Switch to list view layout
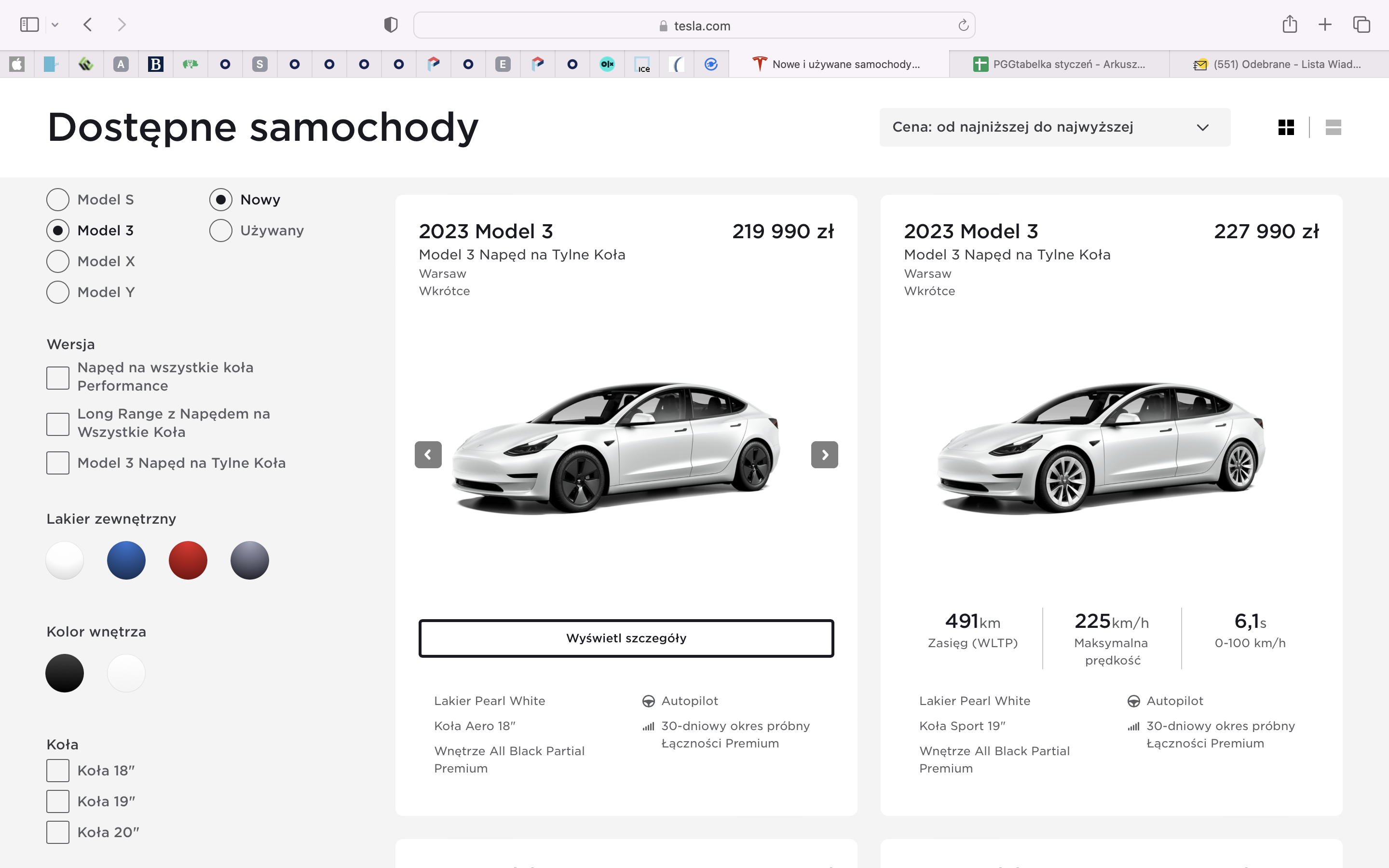1389x868 pixels. coord(1334,127)
